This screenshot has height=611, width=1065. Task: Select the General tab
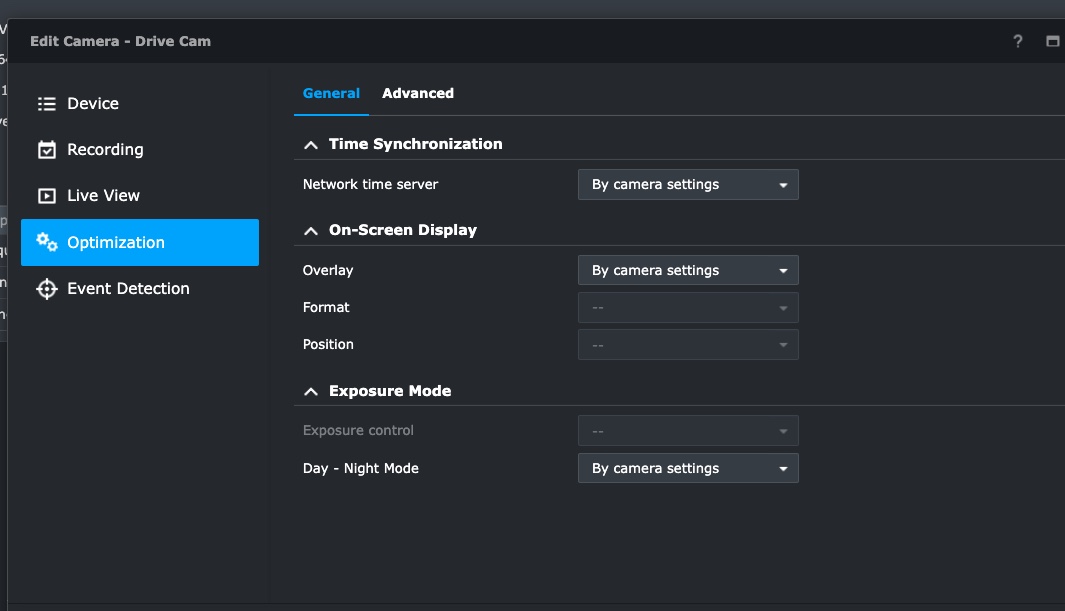[x=331, y=93]
